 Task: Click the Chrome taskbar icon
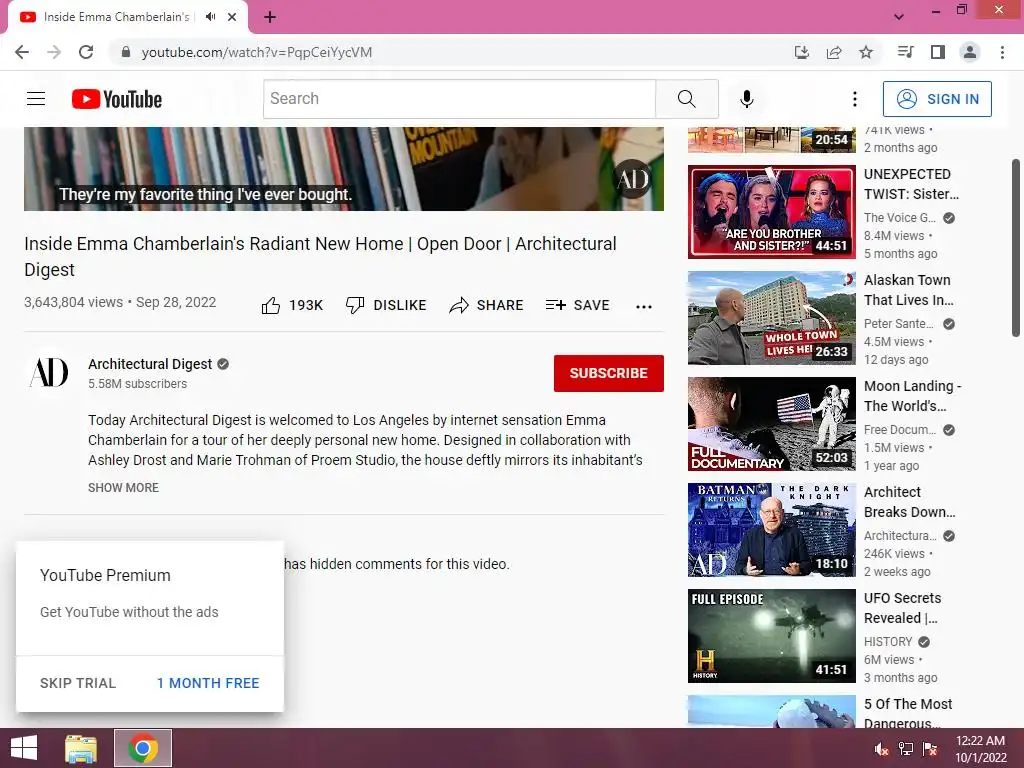tap(143, 748)
